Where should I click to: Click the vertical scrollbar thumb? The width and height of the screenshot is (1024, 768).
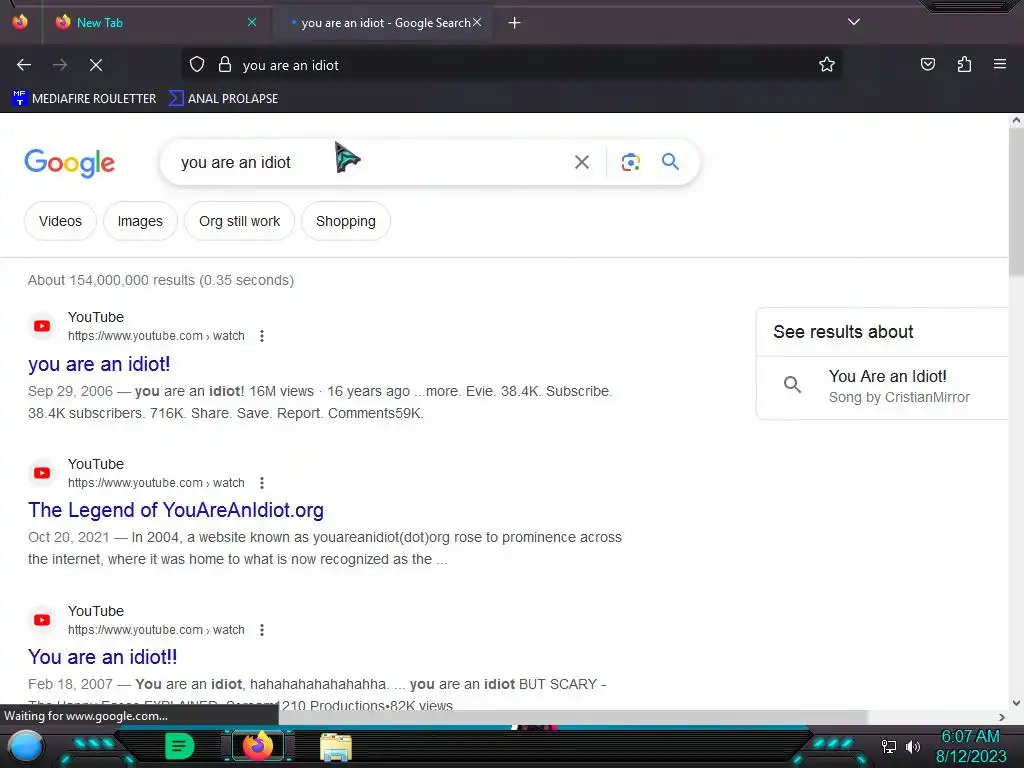click(1016, 201)
